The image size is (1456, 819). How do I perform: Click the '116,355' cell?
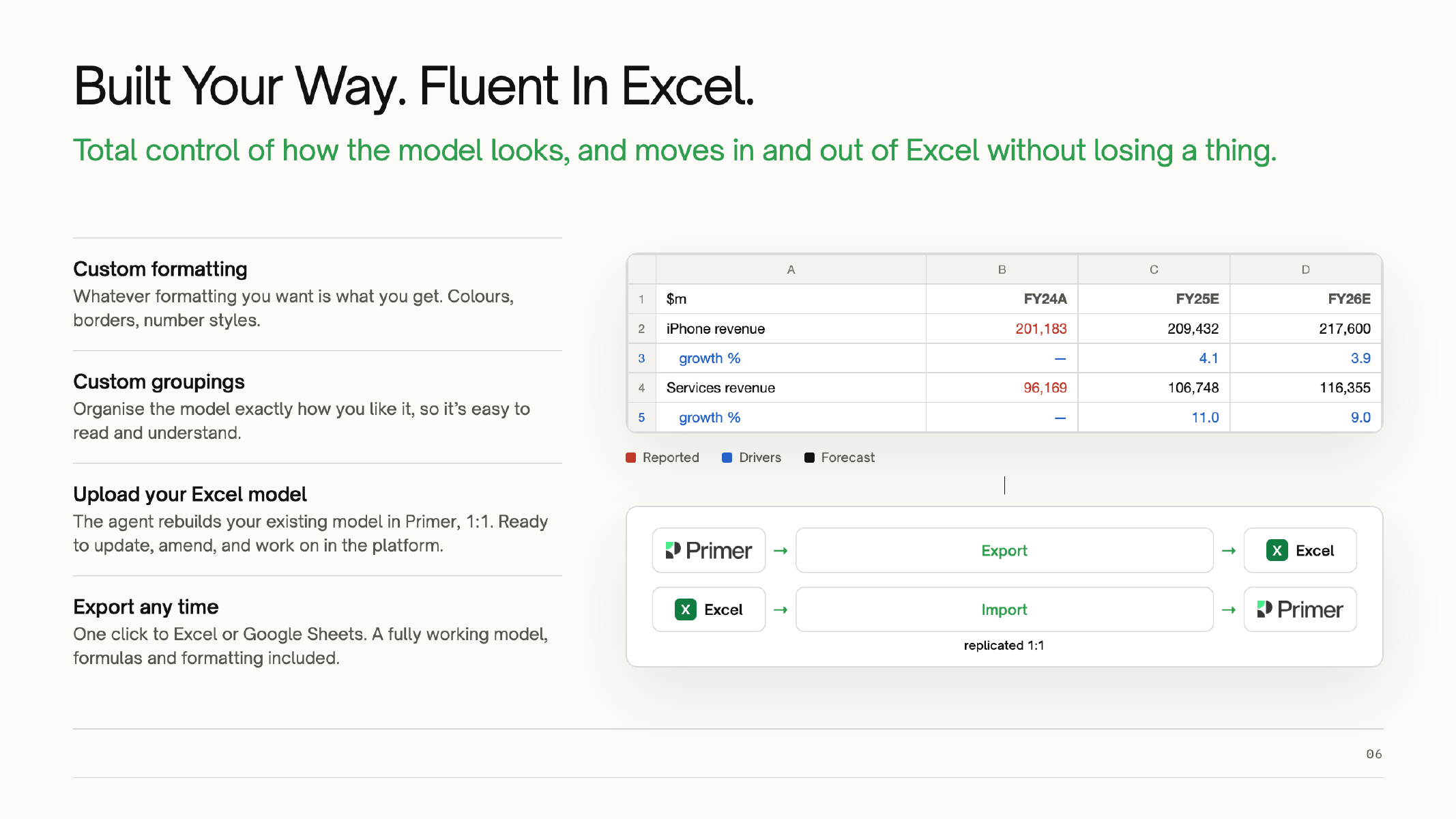click(x=1305, y=388)
